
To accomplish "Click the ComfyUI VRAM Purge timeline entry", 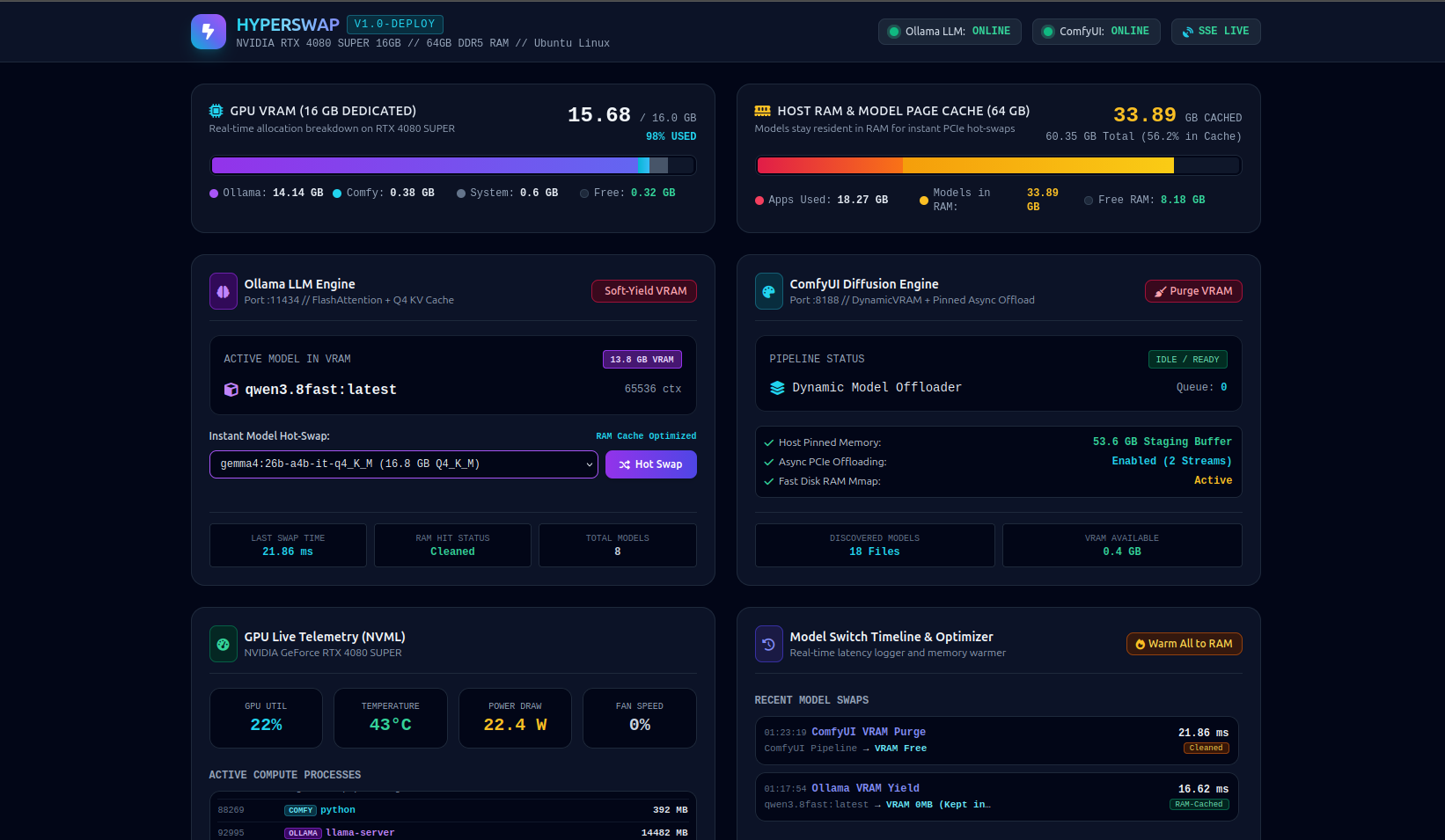I will pyautogui.click(x=997, y=741).
